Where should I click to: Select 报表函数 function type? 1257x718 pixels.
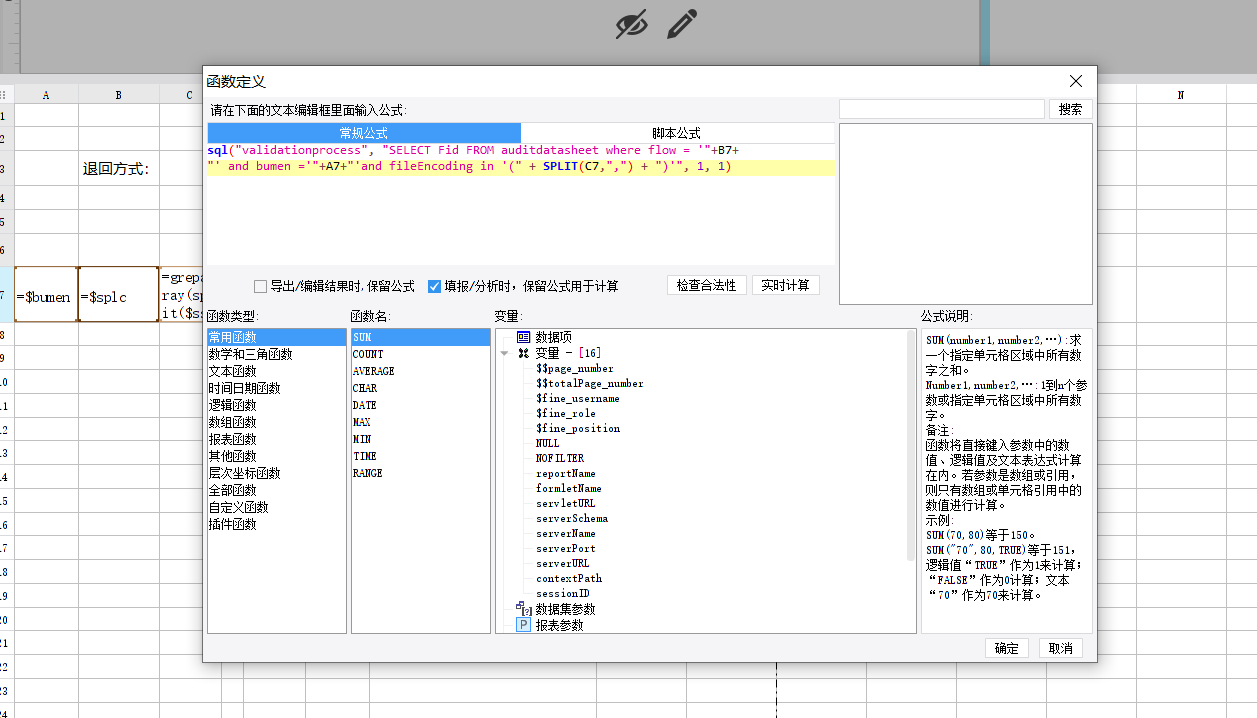coord(277,440)
